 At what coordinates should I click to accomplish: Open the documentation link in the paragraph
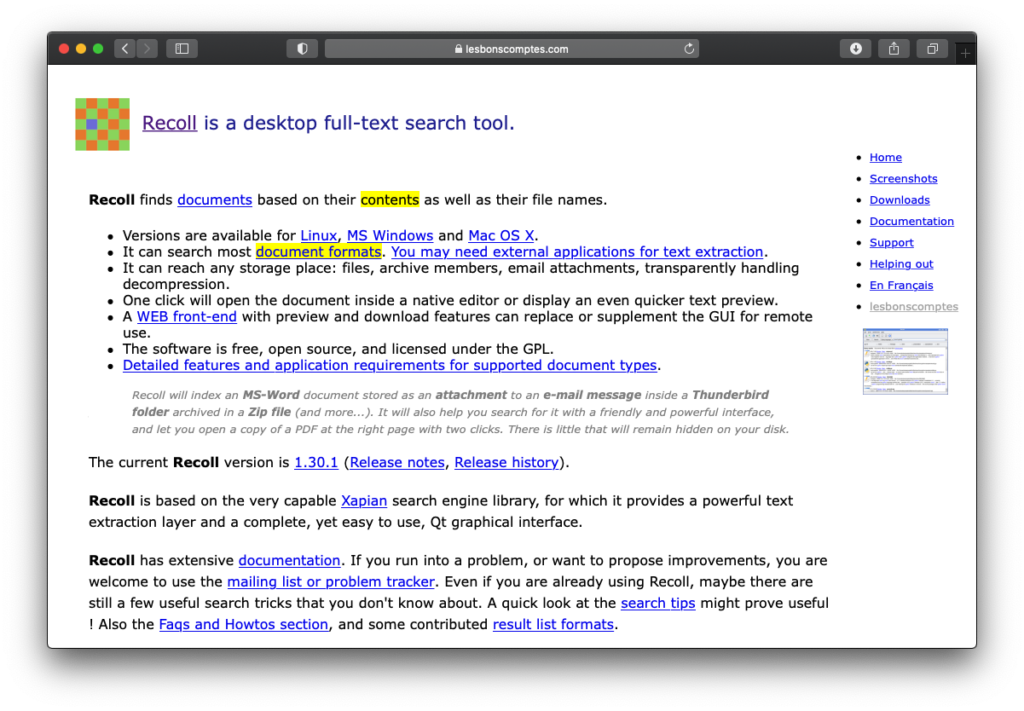289,561
